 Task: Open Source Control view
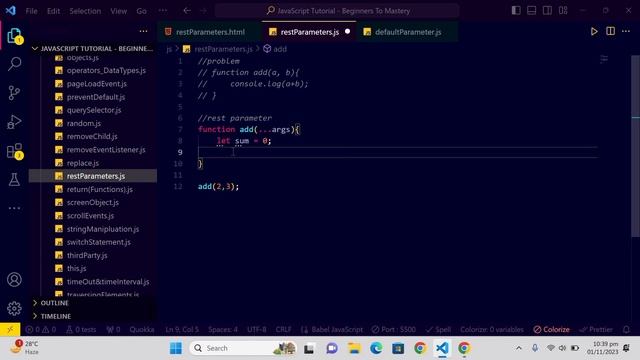click(x=14, y=93)
